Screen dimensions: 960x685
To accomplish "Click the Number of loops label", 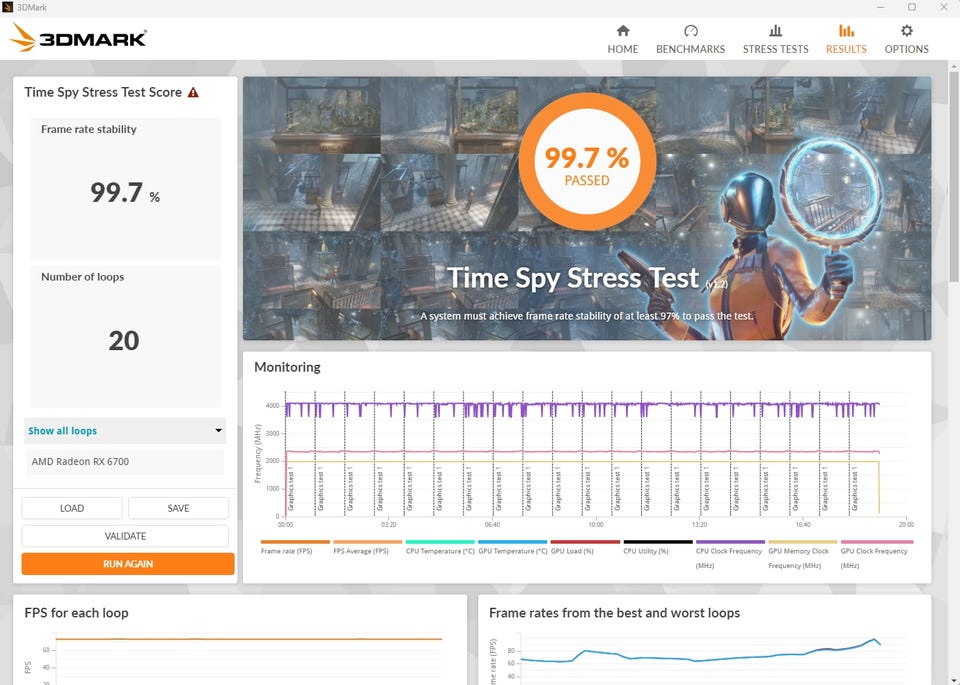I will [83, 277].
